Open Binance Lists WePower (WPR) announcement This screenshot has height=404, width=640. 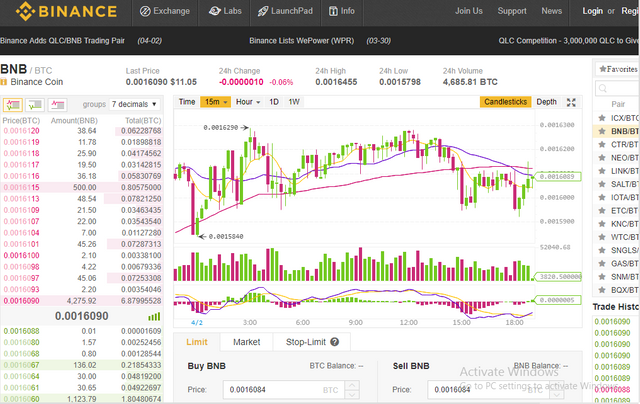pos(302,40)
